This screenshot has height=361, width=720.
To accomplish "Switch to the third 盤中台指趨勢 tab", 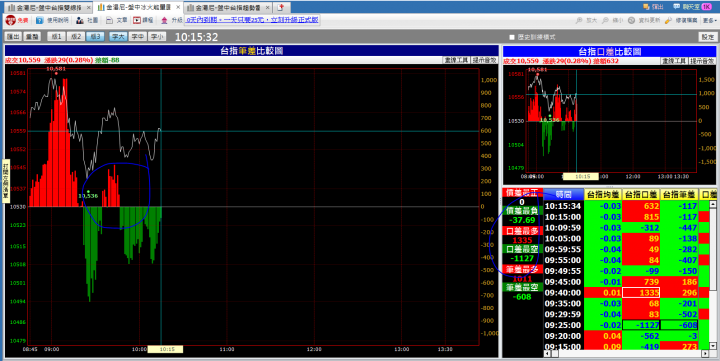I will pyautogui.click(x=228, y=8).
